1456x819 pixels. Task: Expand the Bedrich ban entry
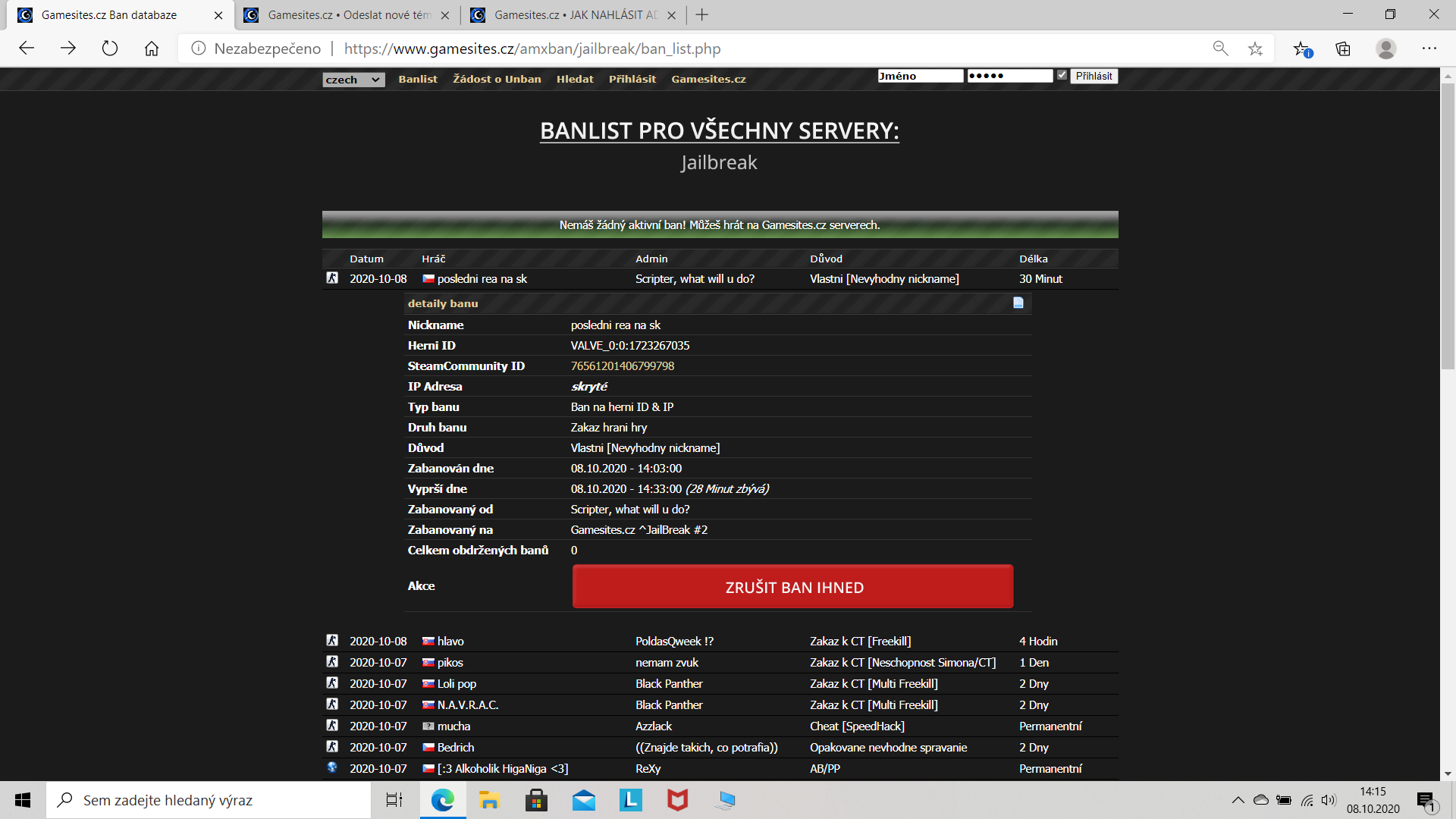coord(455,747)
